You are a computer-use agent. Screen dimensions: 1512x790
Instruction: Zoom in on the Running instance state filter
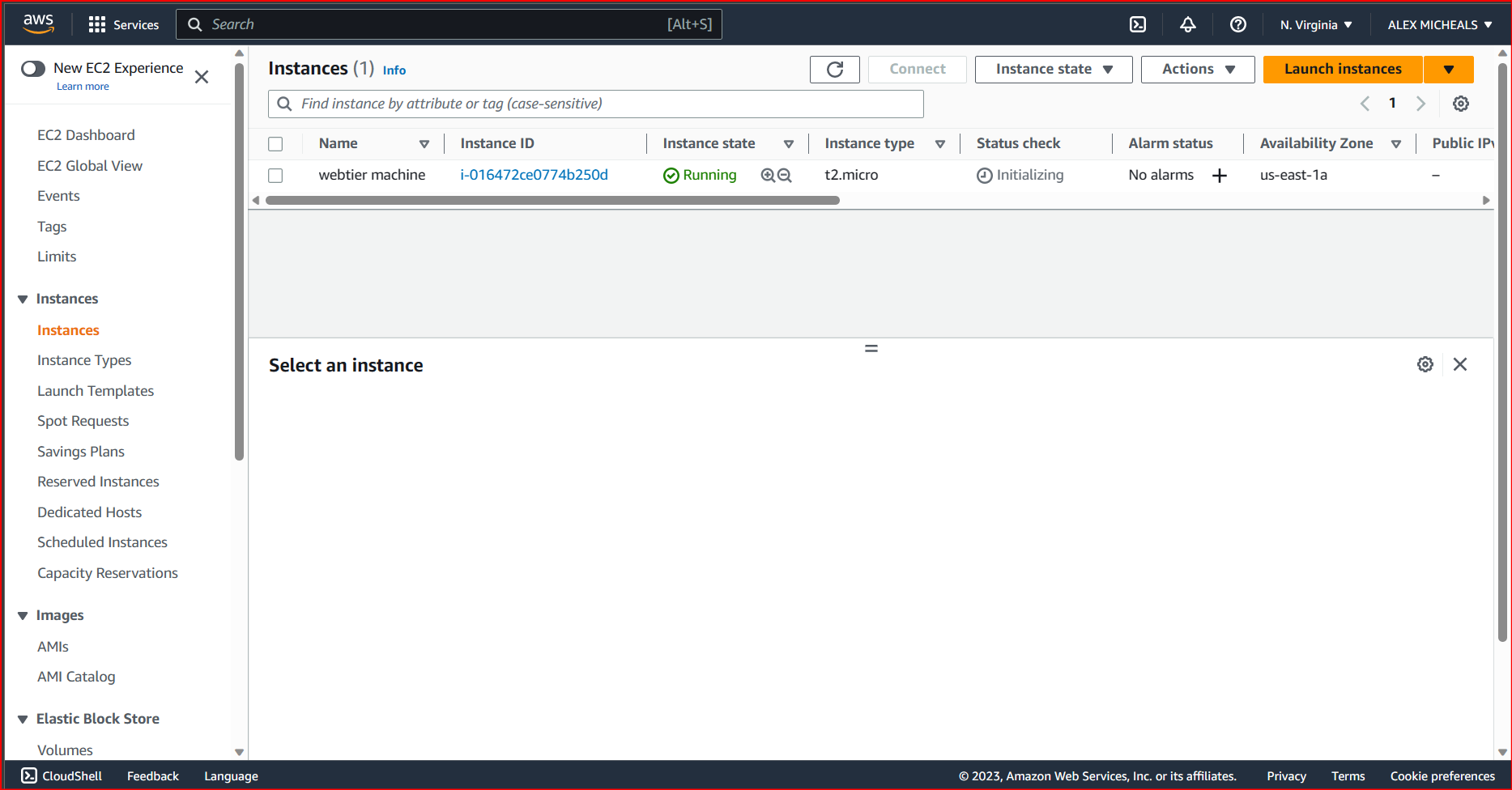coord(768,175)
